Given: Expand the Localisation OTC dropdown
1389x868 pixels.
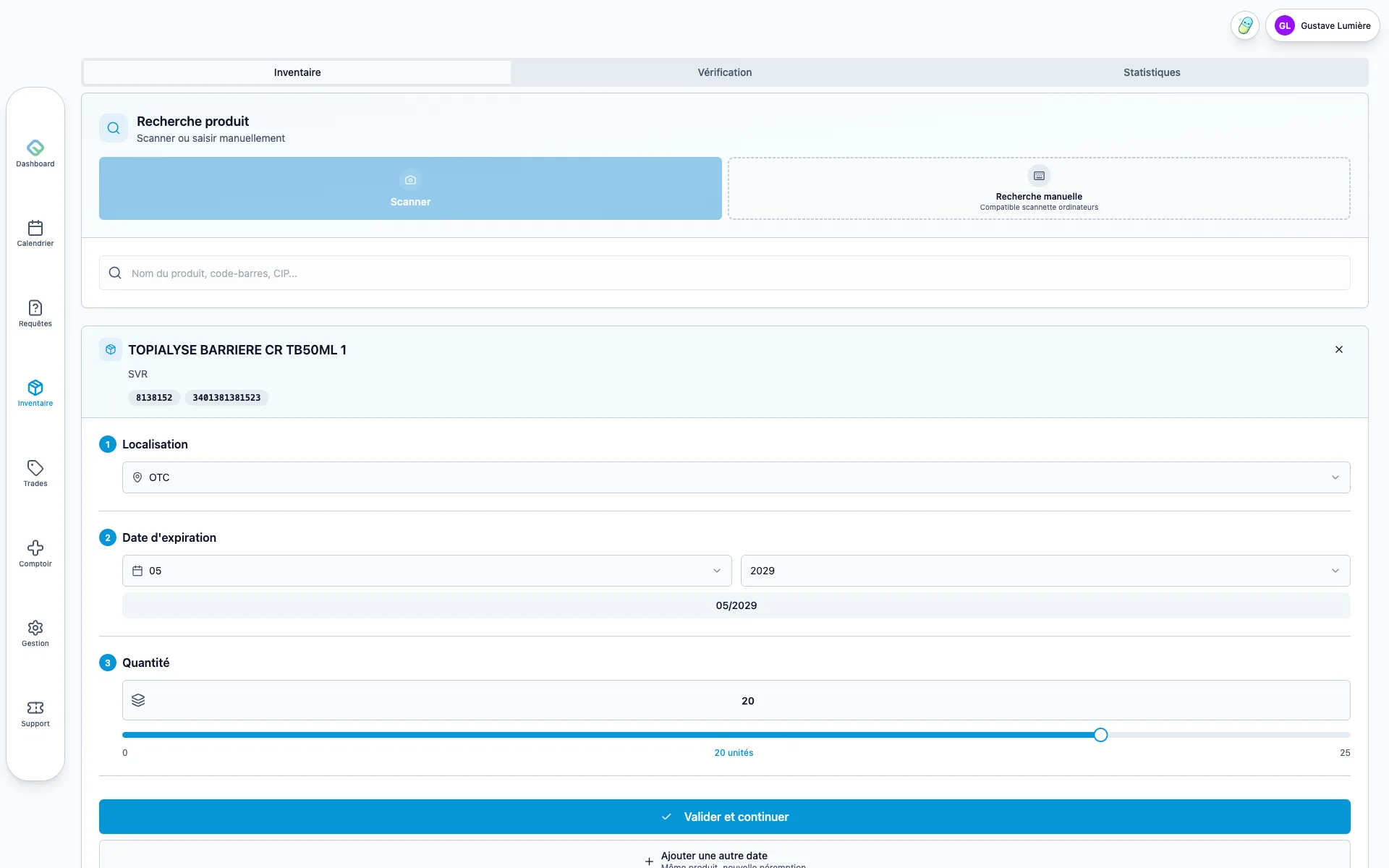Looking at the screenshot, I should click(736, 477).
